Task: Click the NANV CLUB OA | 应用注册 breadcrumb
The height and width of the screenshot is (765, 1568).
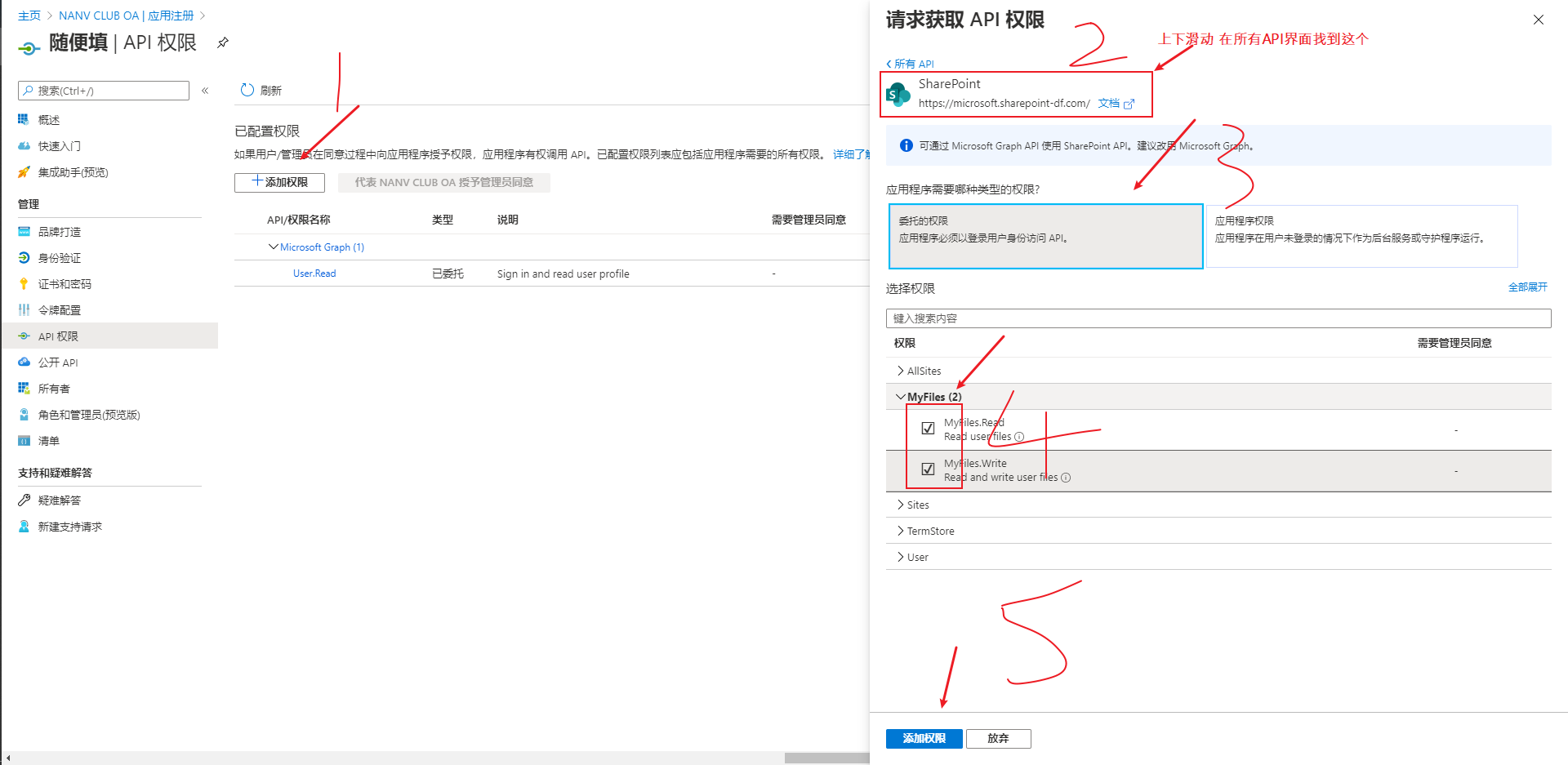Action: 127,16
